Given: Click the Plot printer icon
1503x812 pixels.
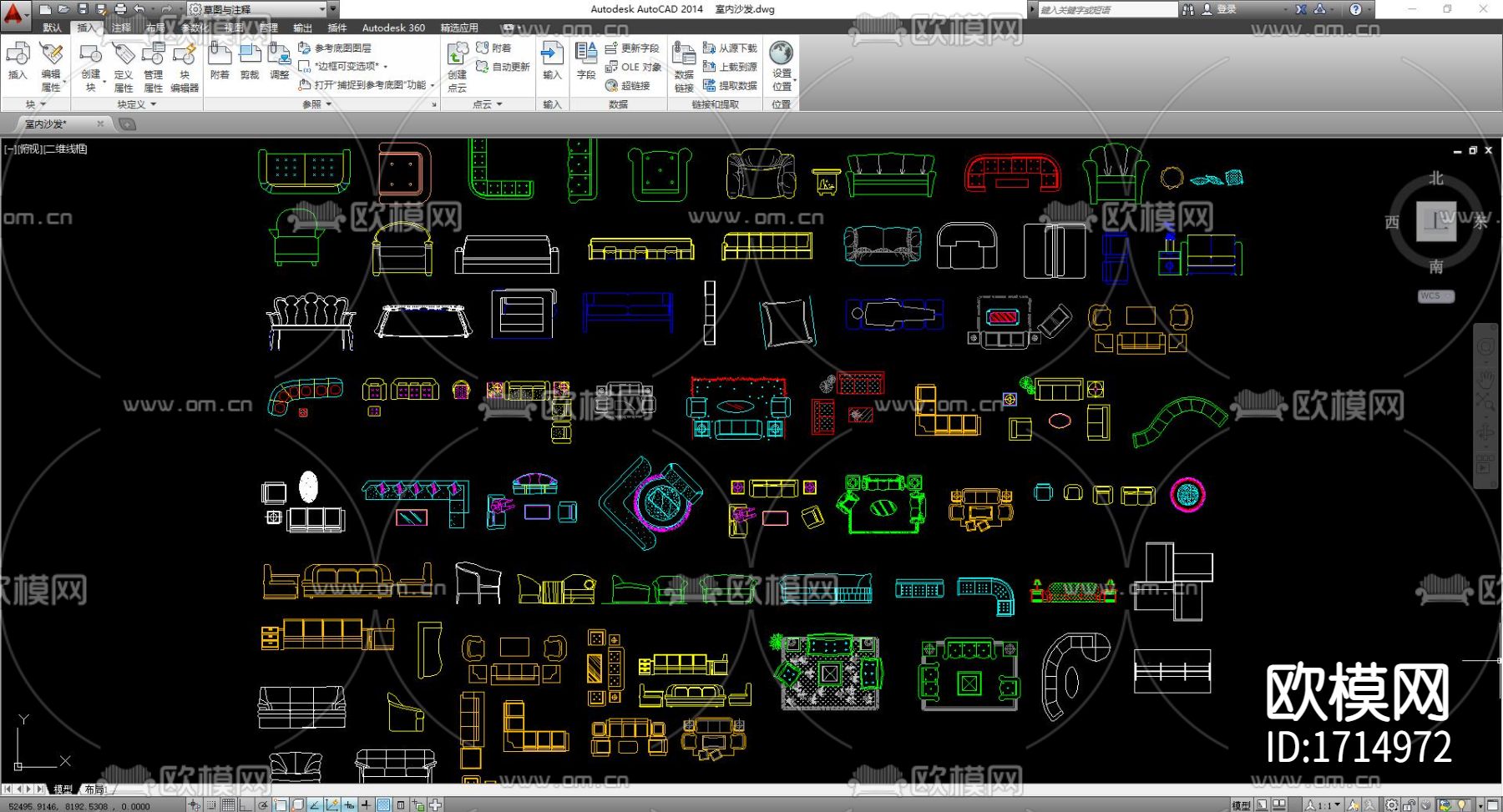Looking at the screenshot, I should click(120, 9).
